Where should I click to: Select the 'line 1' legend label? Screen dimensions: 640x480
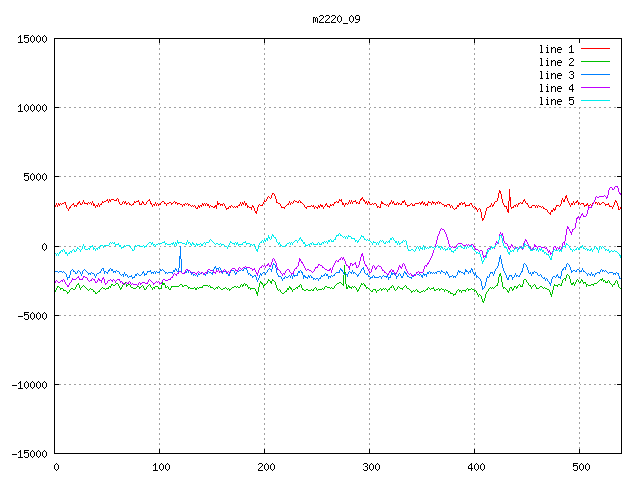click(x=556, y=49)
